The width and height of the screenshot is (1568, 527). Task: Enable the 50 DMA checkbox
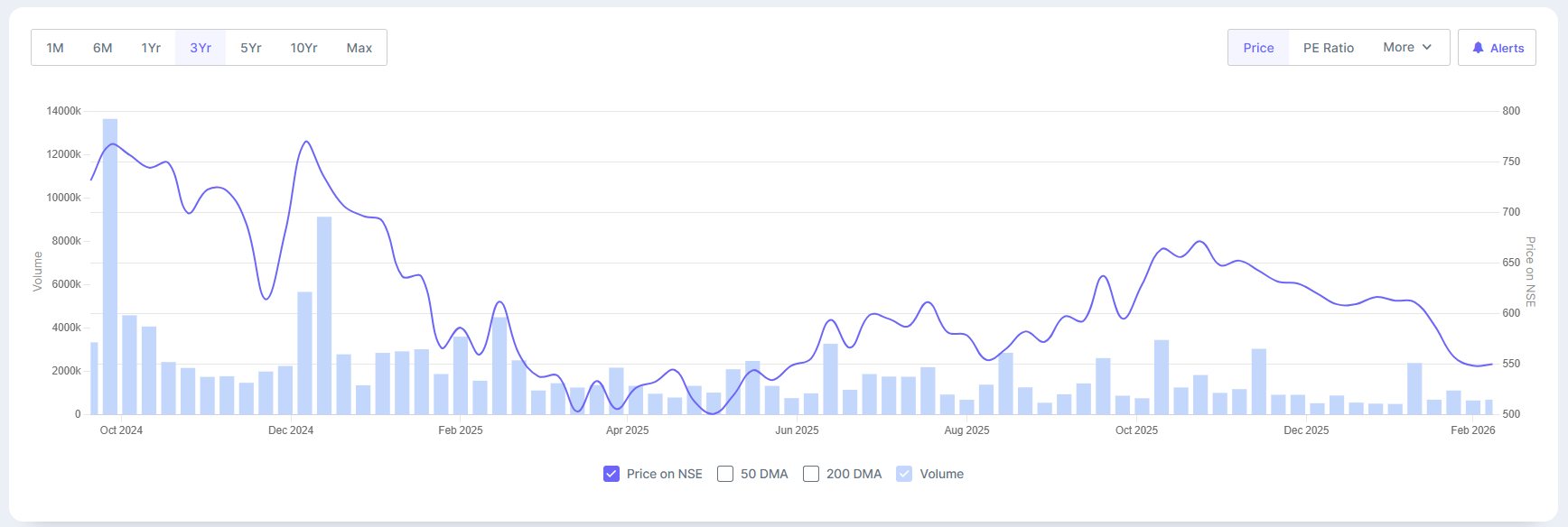(725, 474)
